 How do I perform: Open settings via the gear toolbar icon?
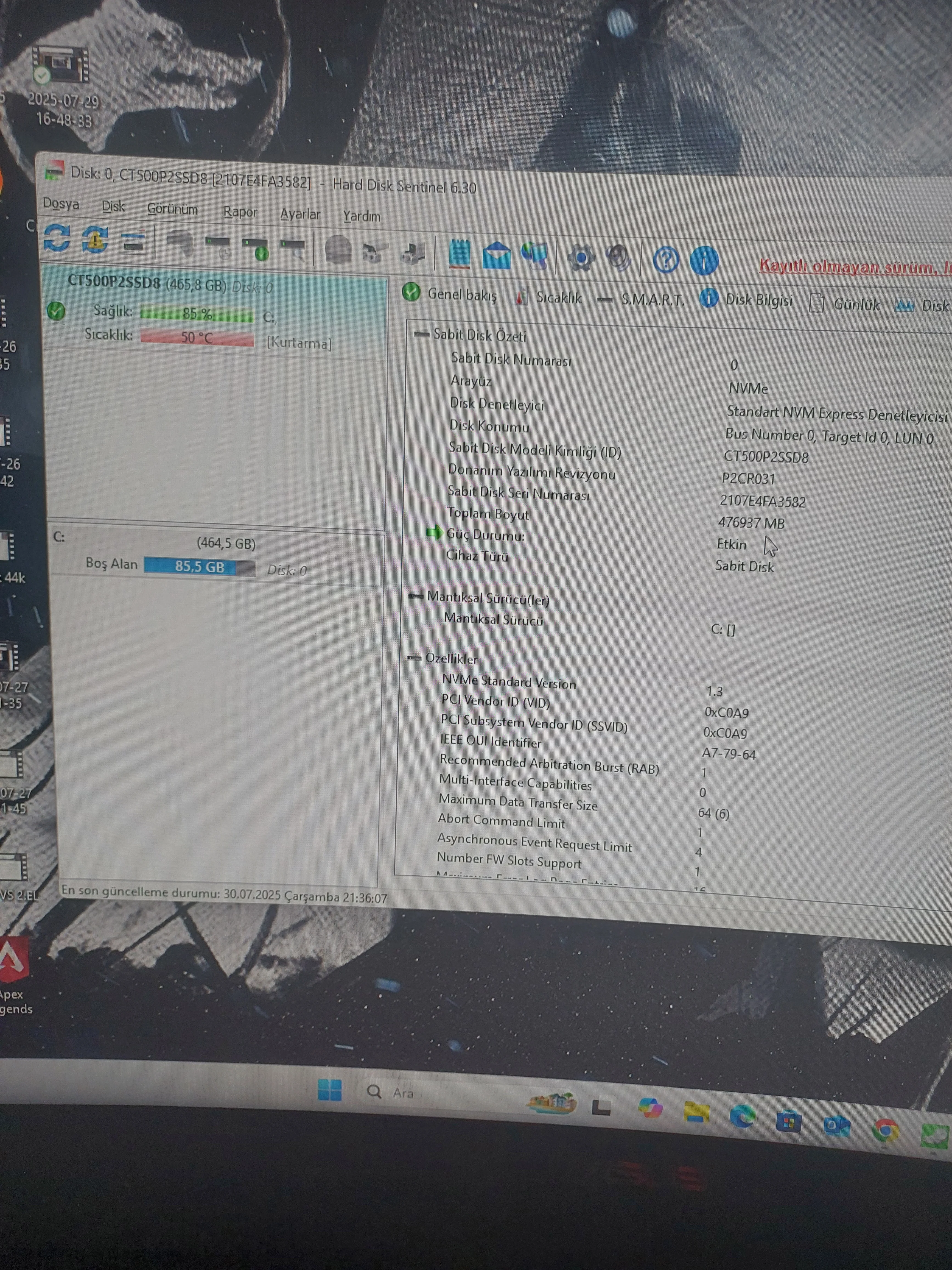coord(581,257)
